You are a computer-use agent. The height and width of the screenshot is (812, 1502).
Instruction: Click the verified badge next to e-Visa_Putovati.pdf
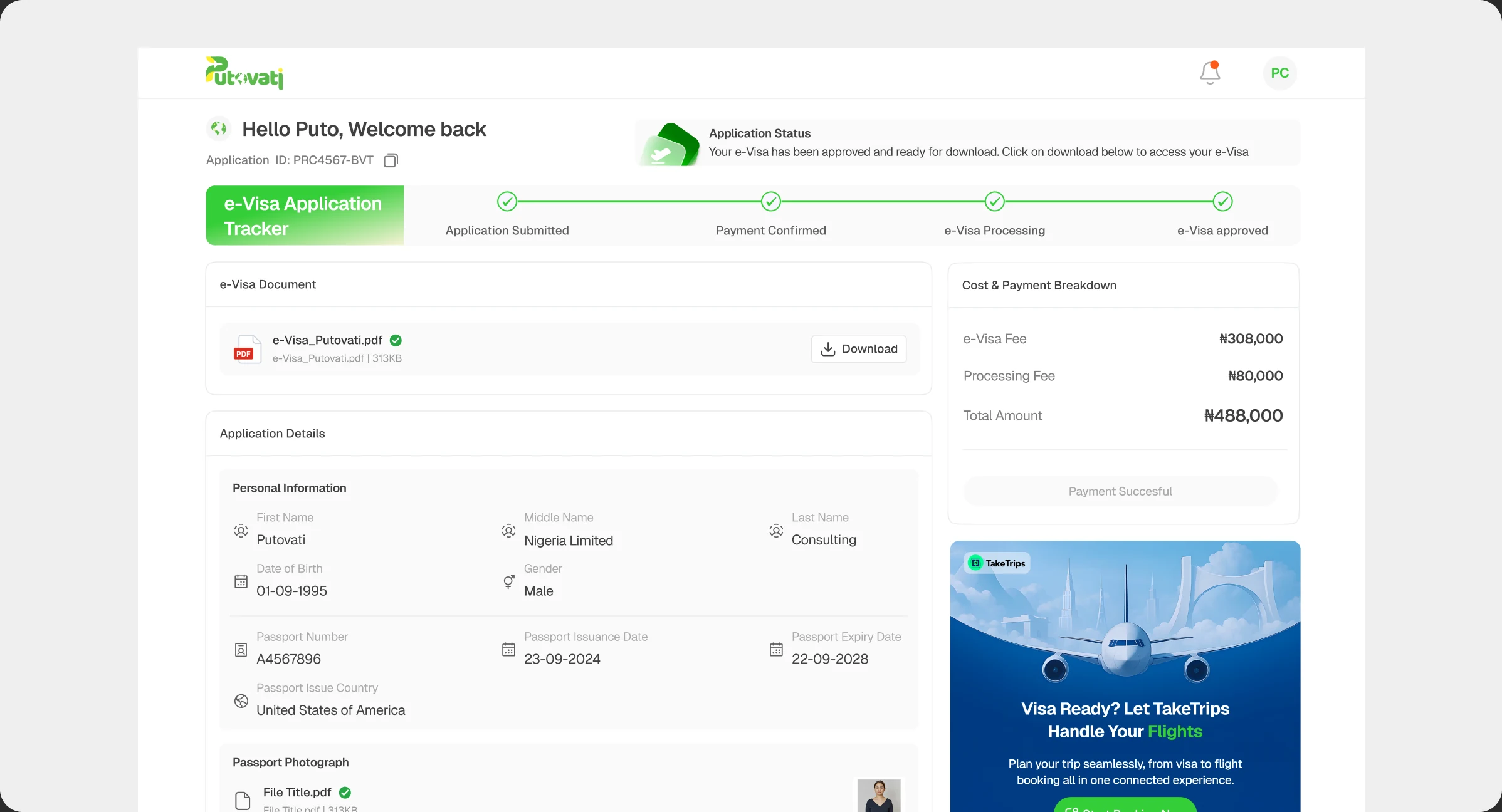click(396, 340)
